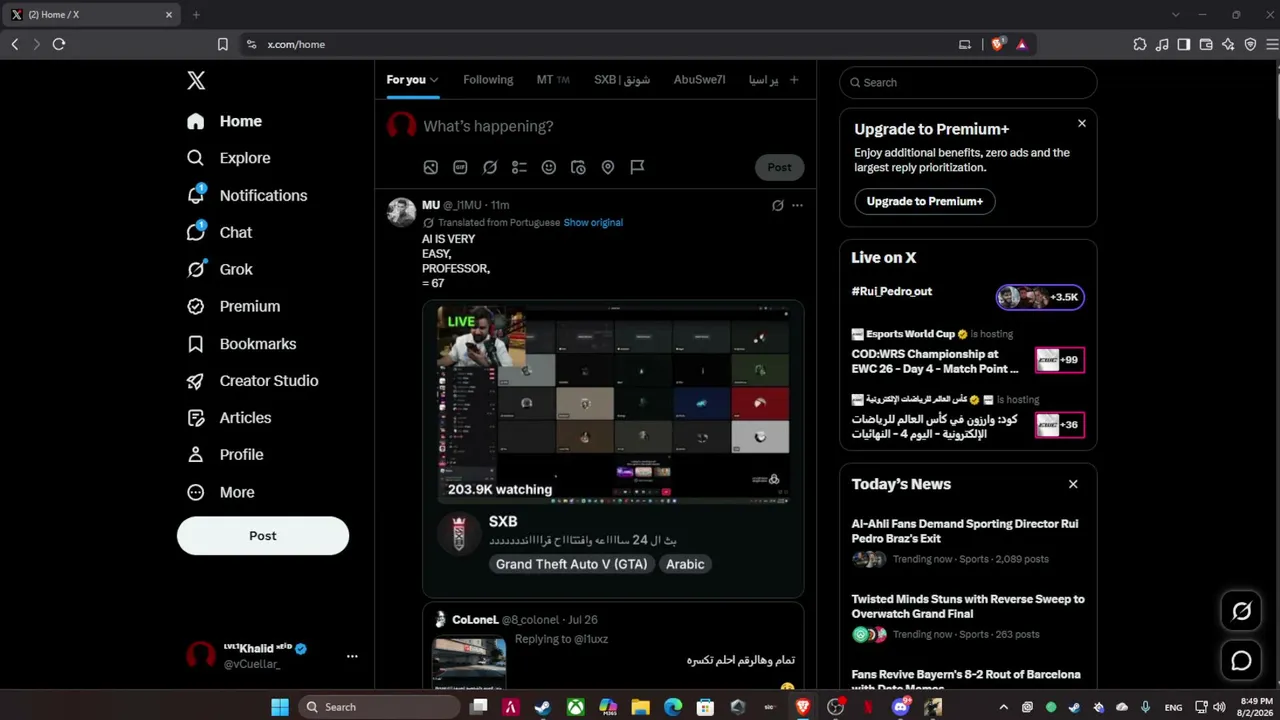This screenshot has height=720, width=1280.
Task: Add a poll to the post
Action: (519, 167)
